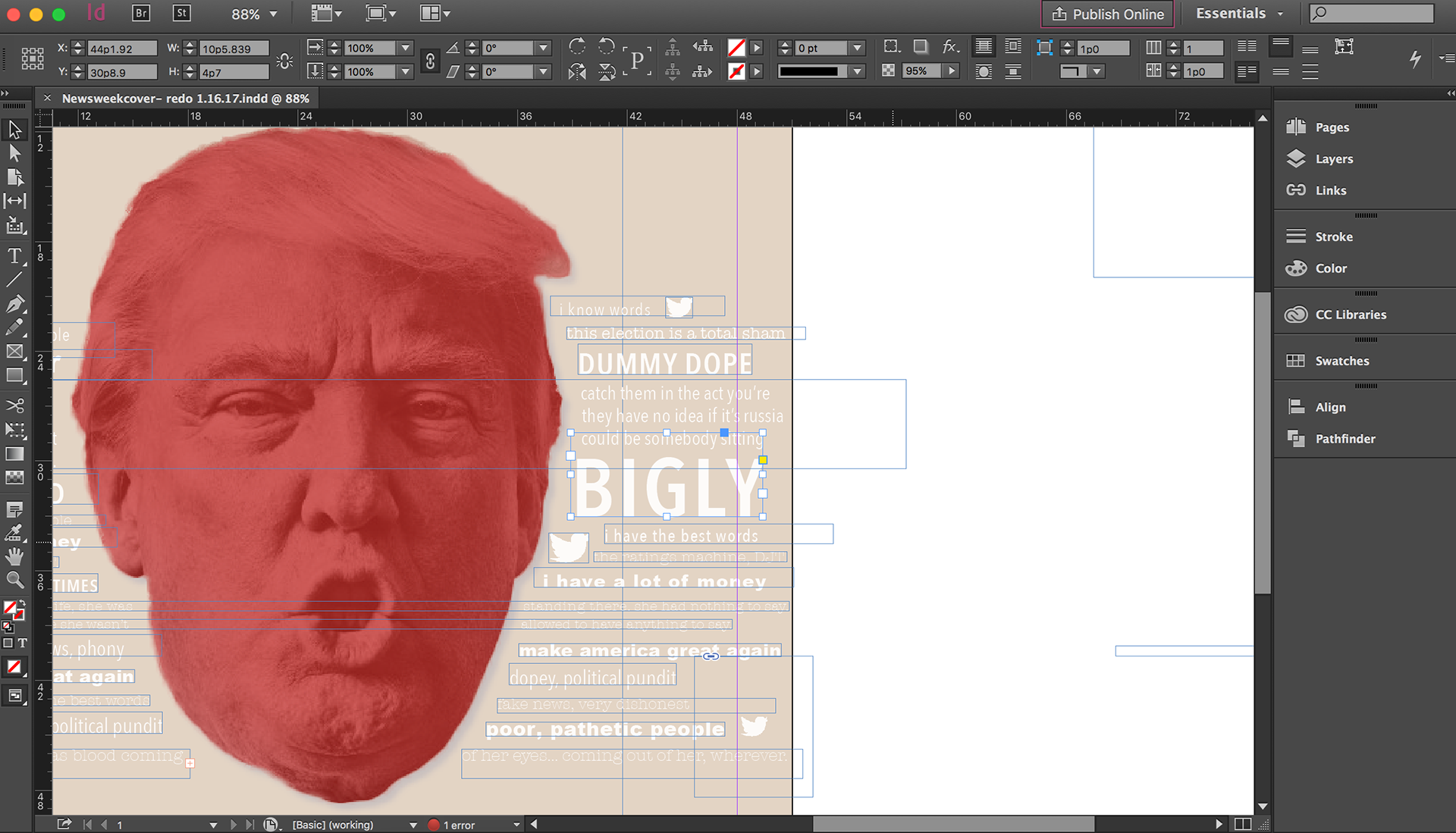Enable Wrap around bounding box

(1013, 47)
